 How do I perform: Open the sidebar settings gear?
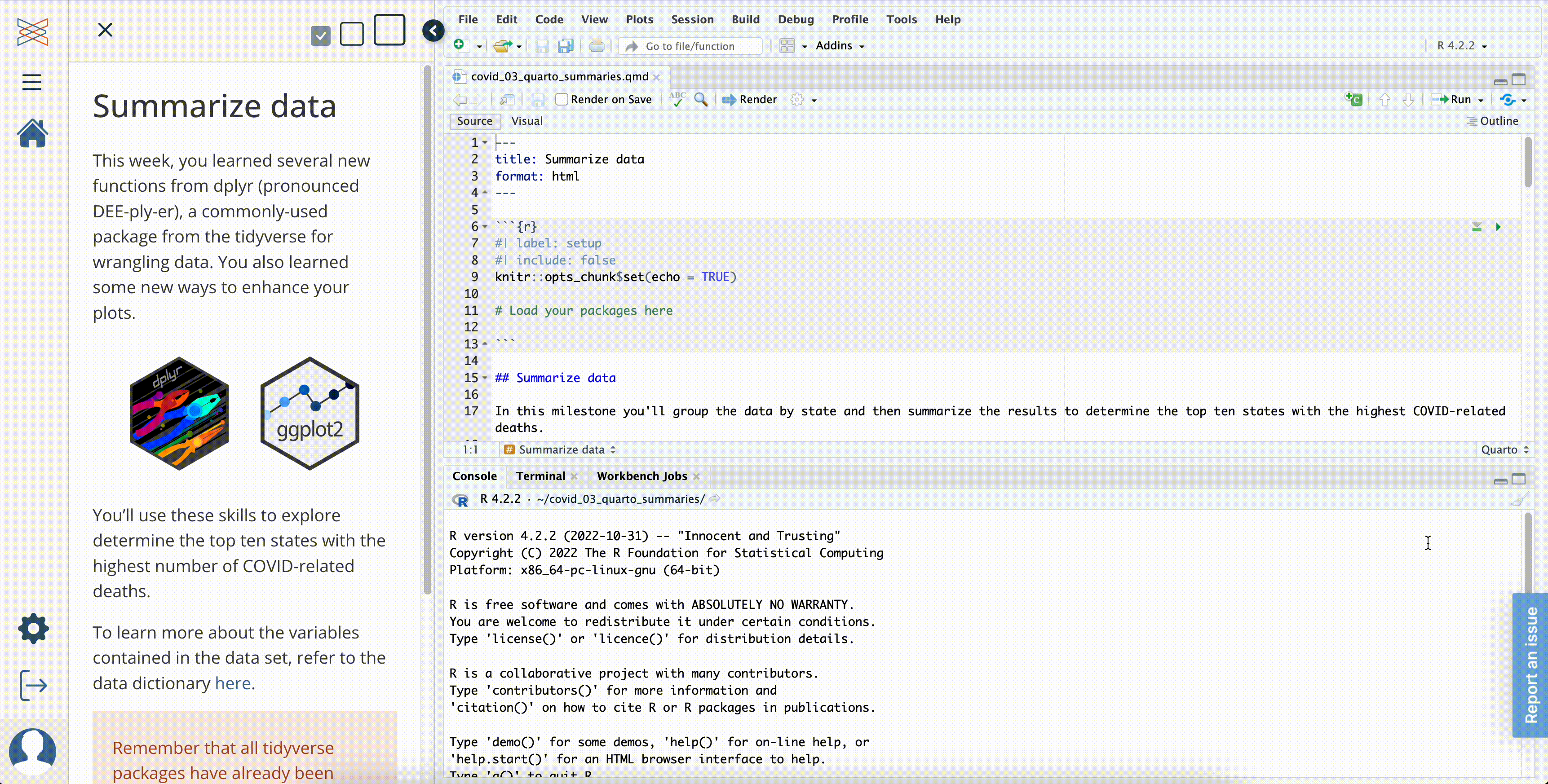coord(33,628)
